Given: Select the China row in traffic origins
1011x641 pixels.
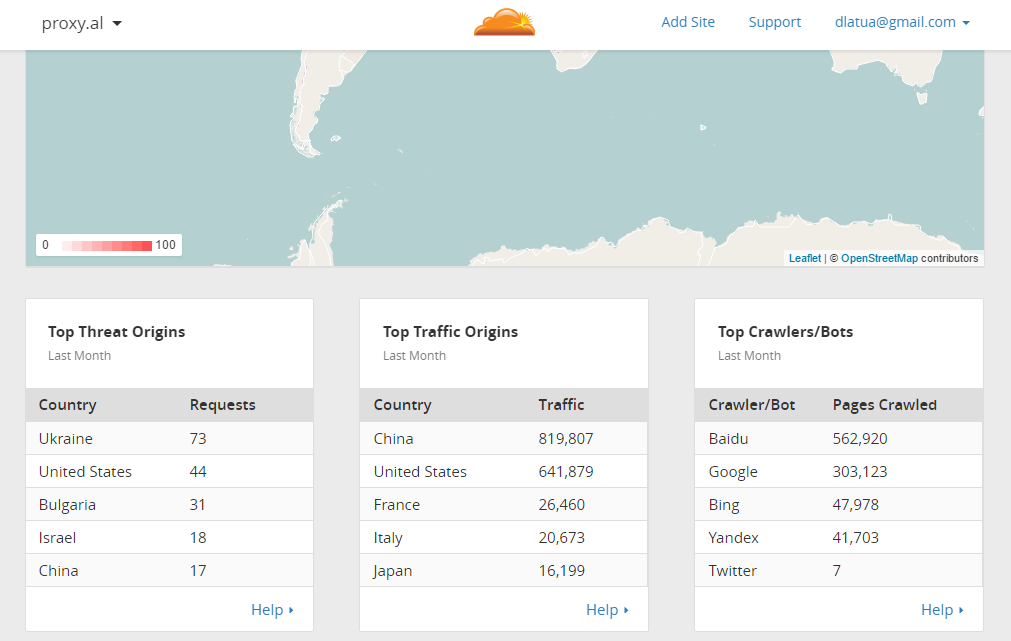Looking at the screenshot, I should [x=503, y=438].
